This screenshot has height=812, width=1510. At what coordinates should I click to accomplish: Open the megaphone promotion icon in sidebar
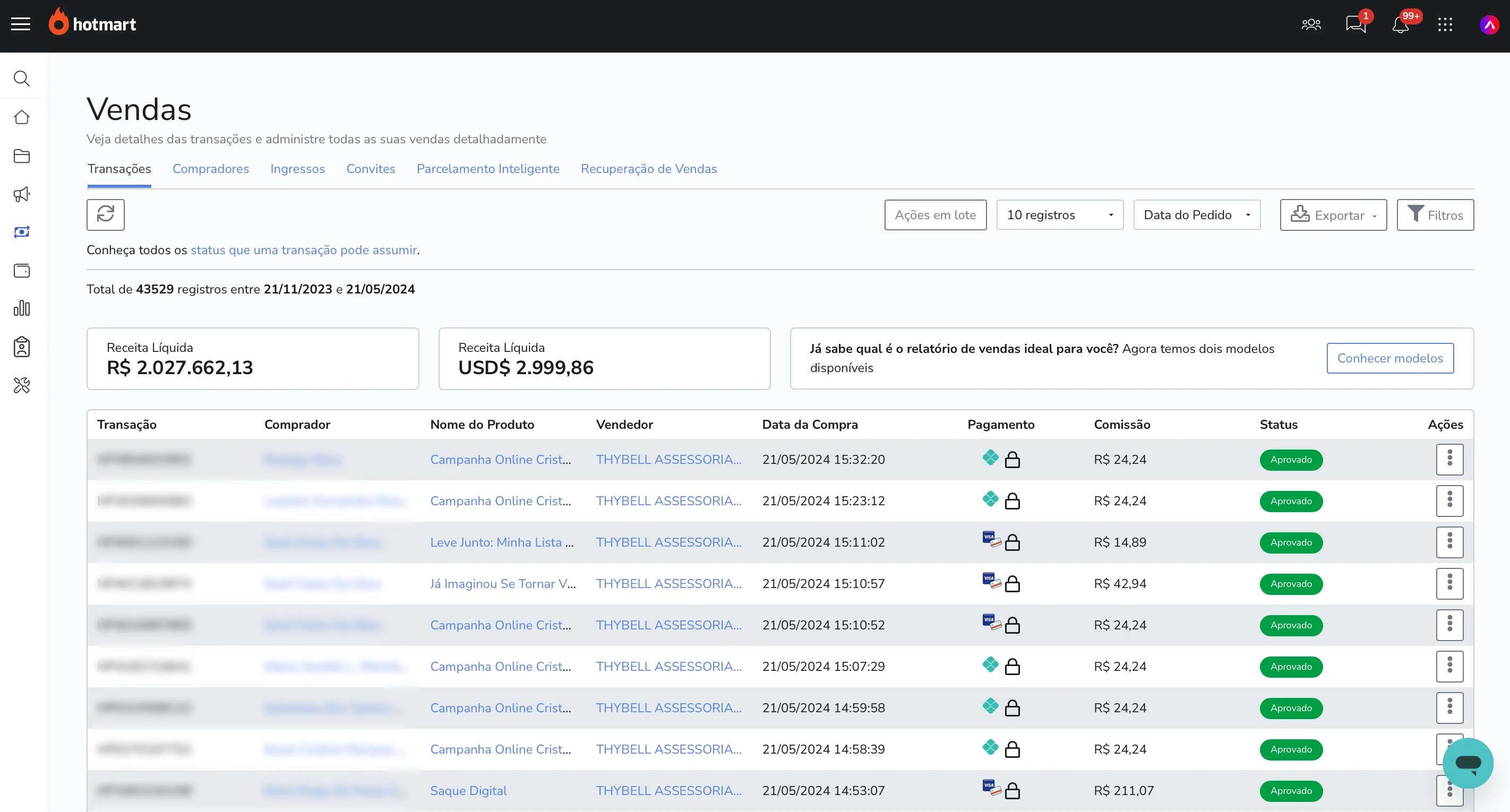coord(22,194)
